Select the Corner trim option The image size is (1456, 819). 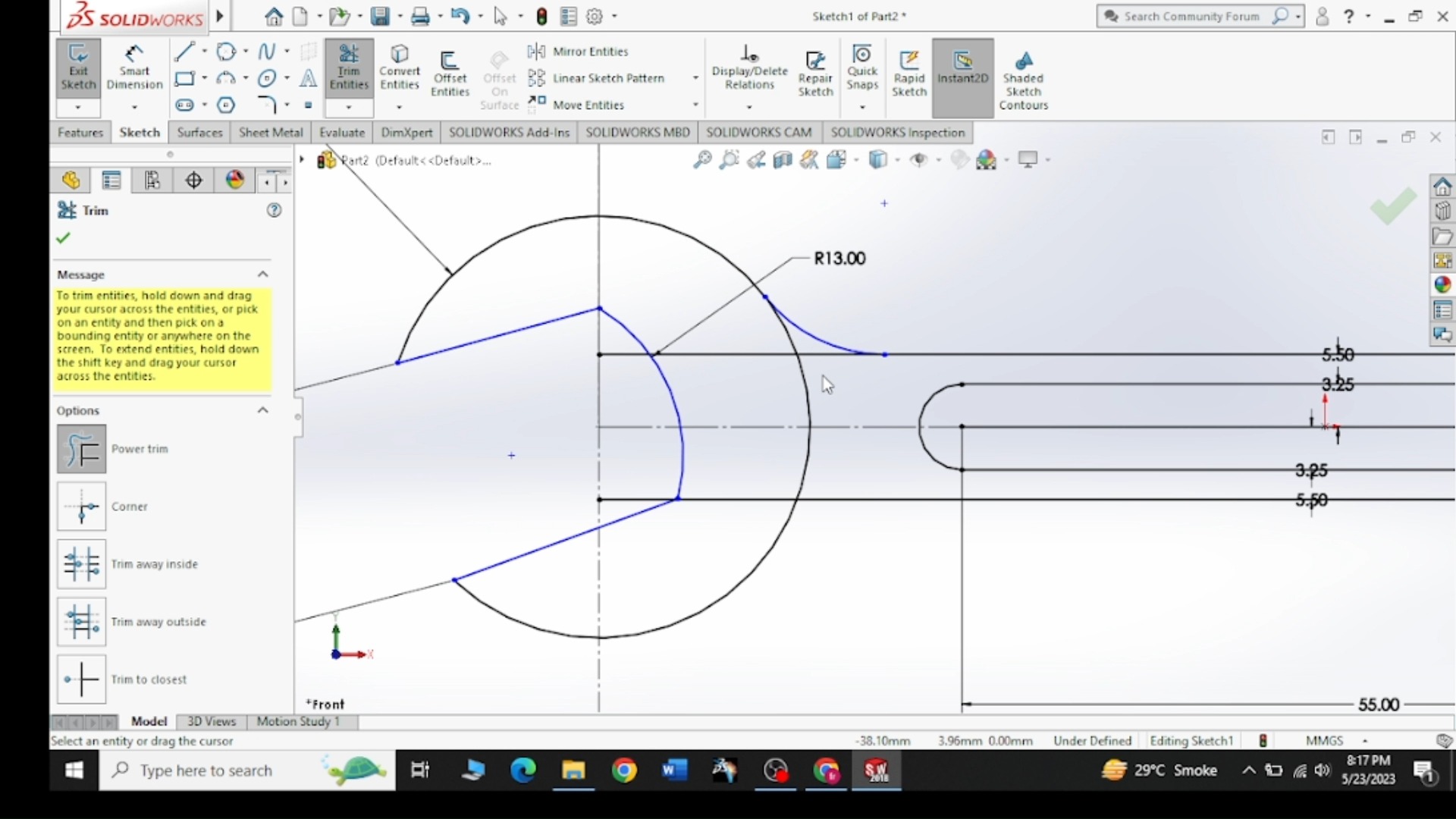click(x=81, y=507)
